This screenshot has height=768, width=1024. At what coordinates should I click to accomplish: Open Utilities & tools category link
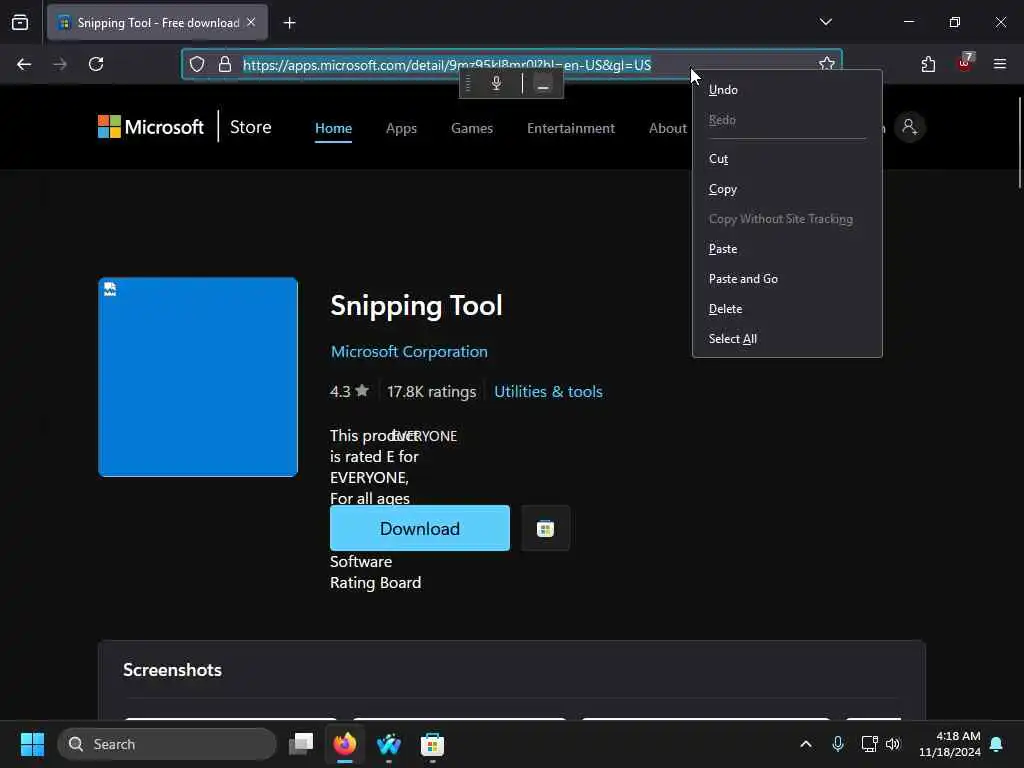point(548,391)
